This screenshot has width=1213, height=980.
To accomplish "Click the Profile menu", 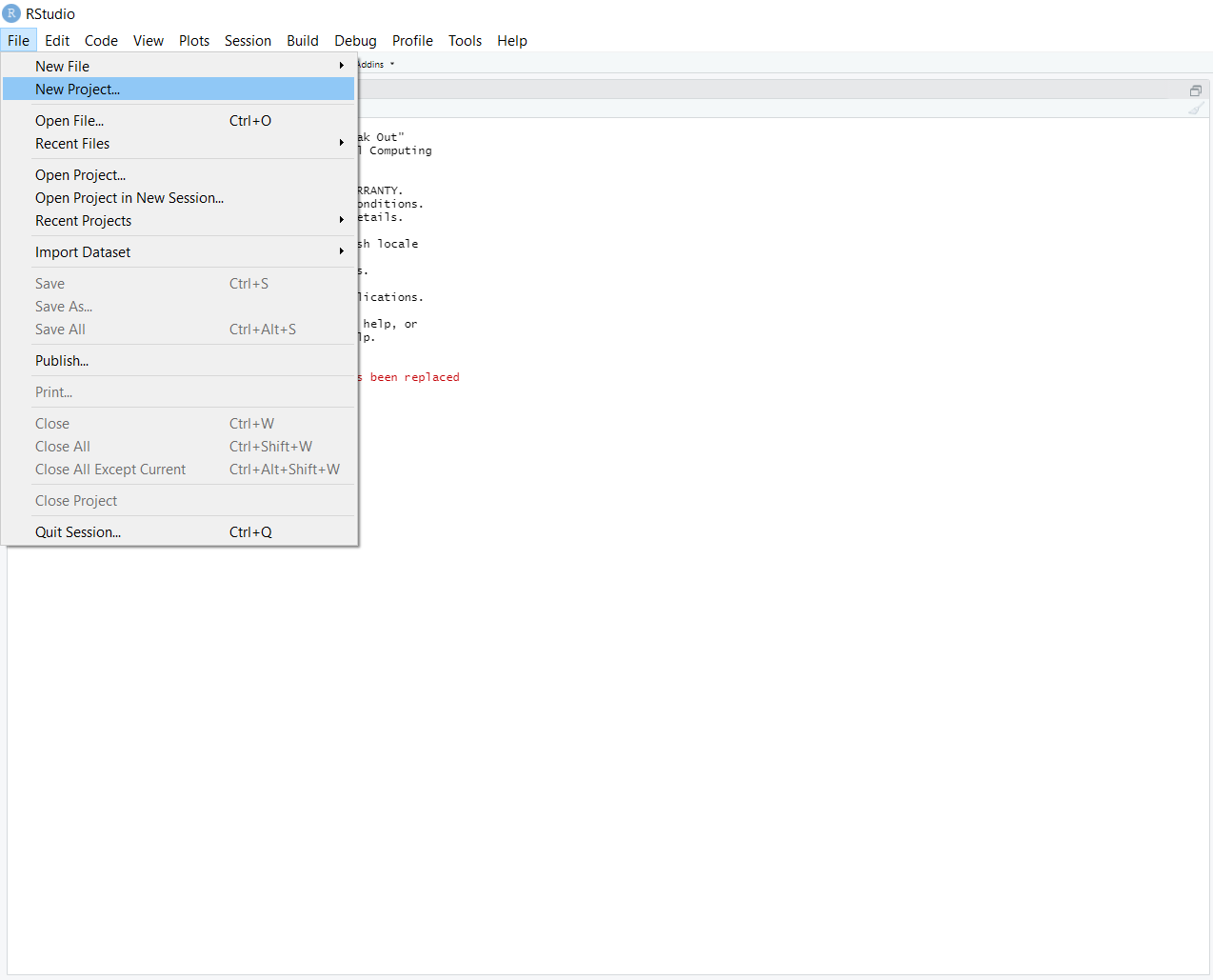I will coord(412,41).
